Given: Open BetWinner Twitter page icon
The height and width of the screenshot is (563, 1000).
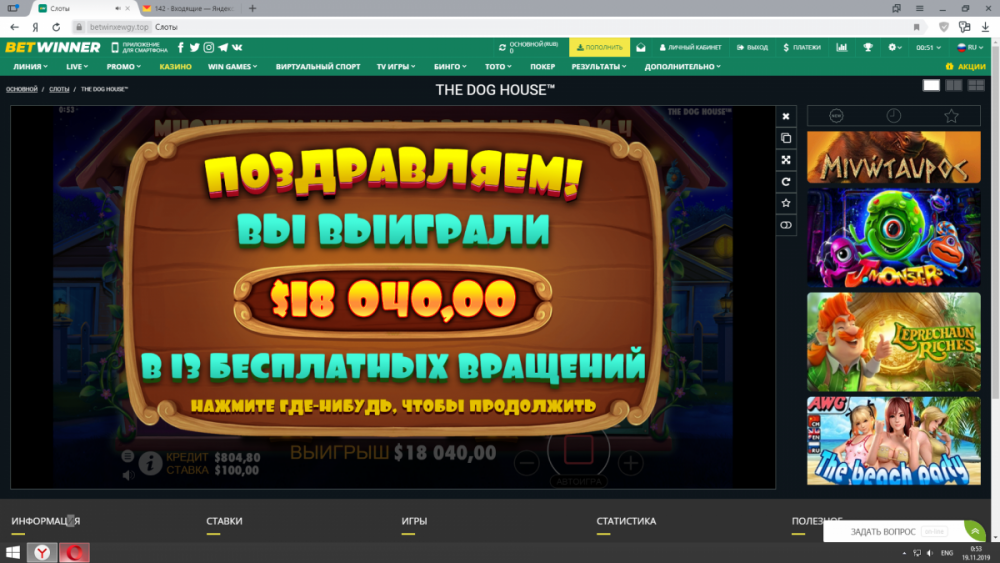Looking at the screenshot, I should [x=195, y=47].
